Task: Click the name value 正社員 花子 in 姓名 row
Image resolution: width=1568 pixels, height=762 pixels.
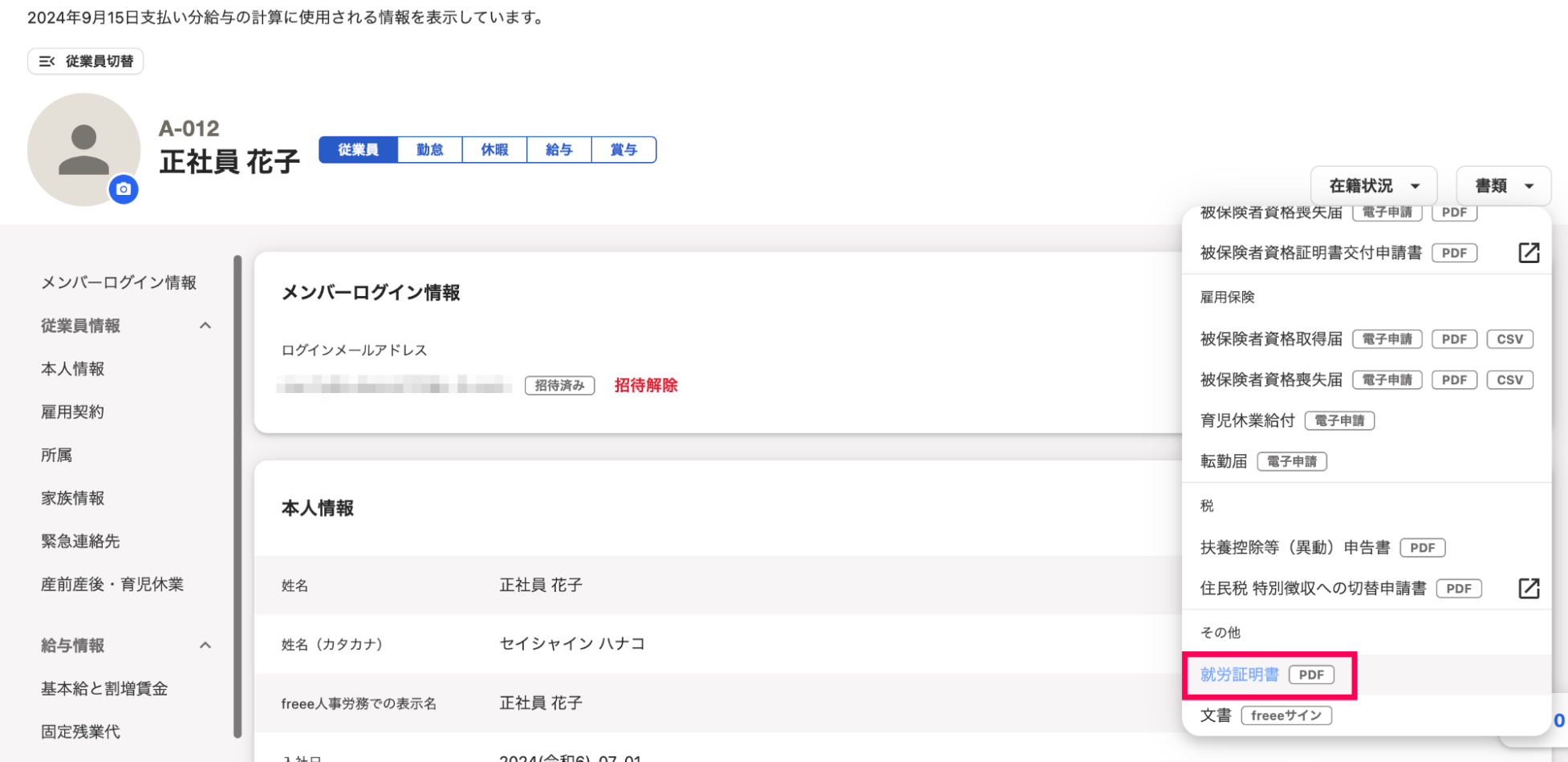Action: 541,586
